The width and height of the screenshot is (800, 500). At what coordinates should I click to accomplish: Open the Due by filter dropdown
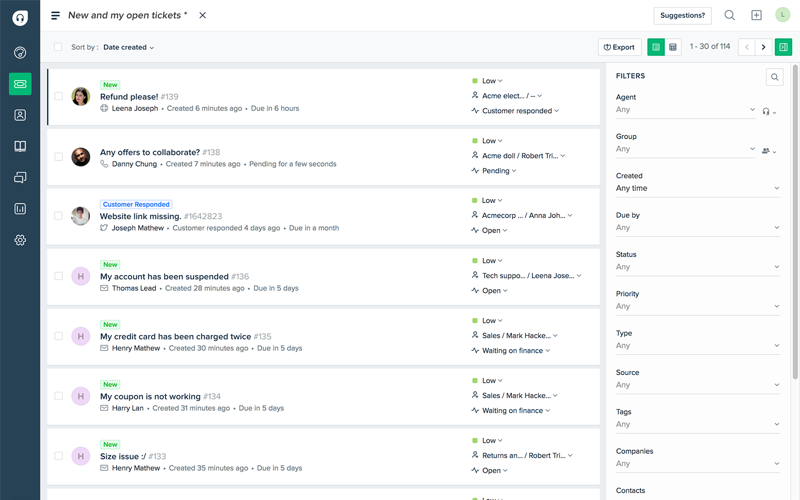point(697,227)
